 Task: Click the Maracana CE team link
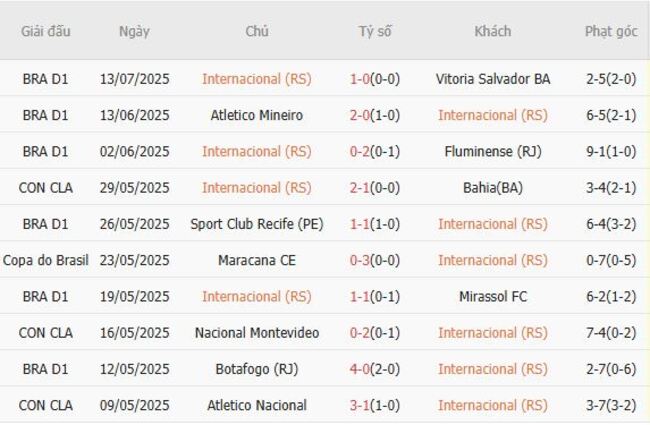click(257, 260)
